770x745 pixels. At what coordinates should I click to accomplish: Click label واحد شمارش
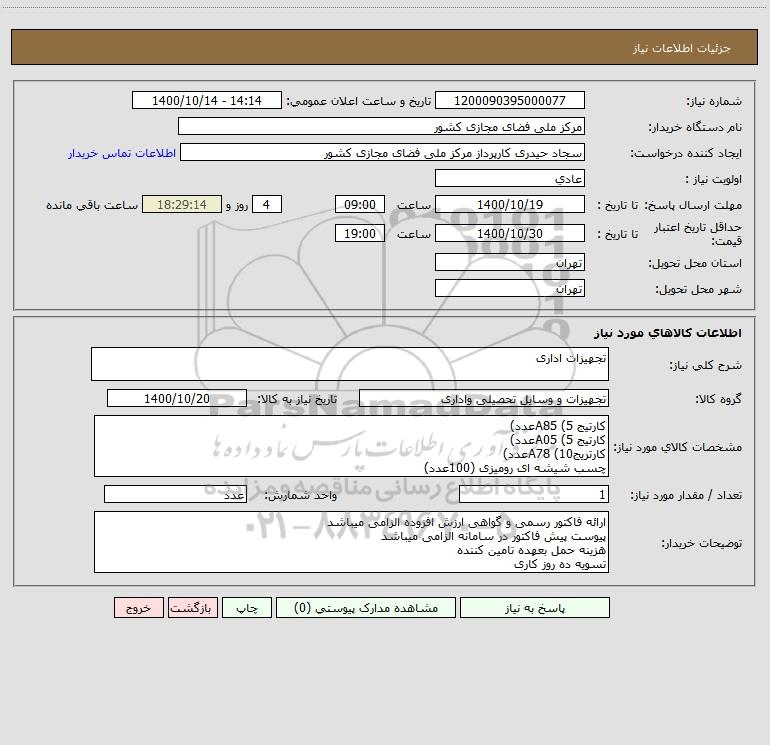pyautogui.click(x=301, y=495)
